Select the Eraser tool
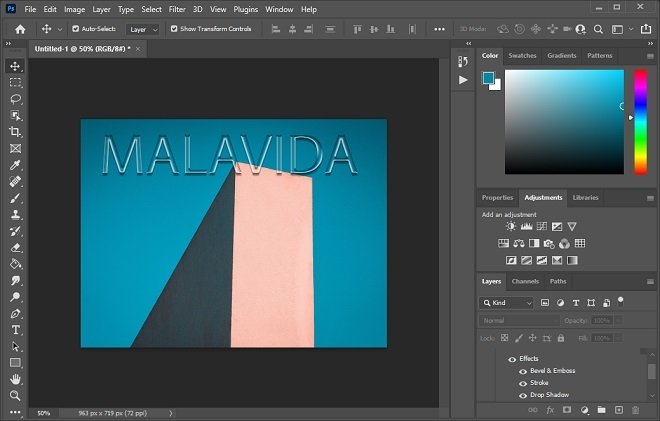This screenshot has width=660, height=421. 15,248
